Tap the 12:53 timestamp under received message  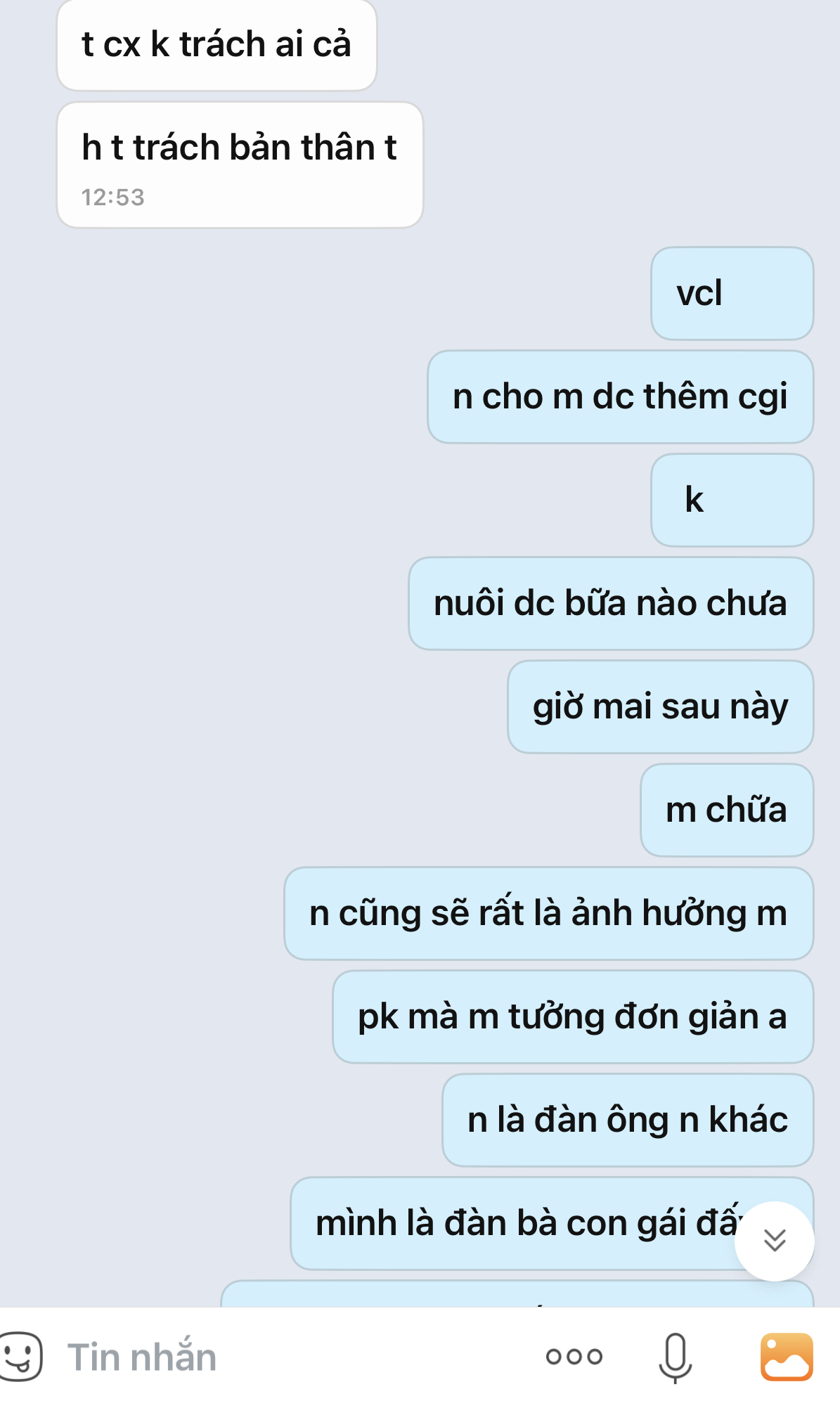tap(112, 198)
